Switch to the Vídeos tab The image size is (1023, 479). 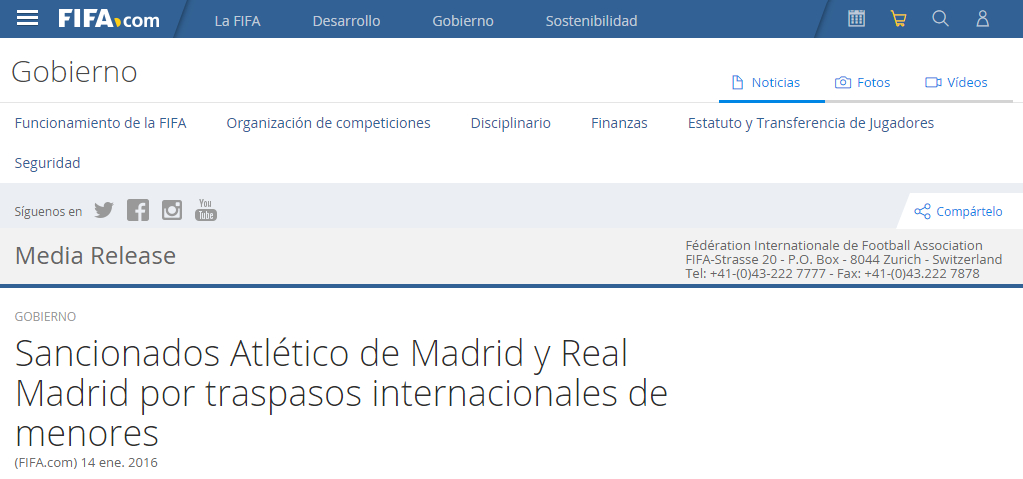click(x=956, y=83)
